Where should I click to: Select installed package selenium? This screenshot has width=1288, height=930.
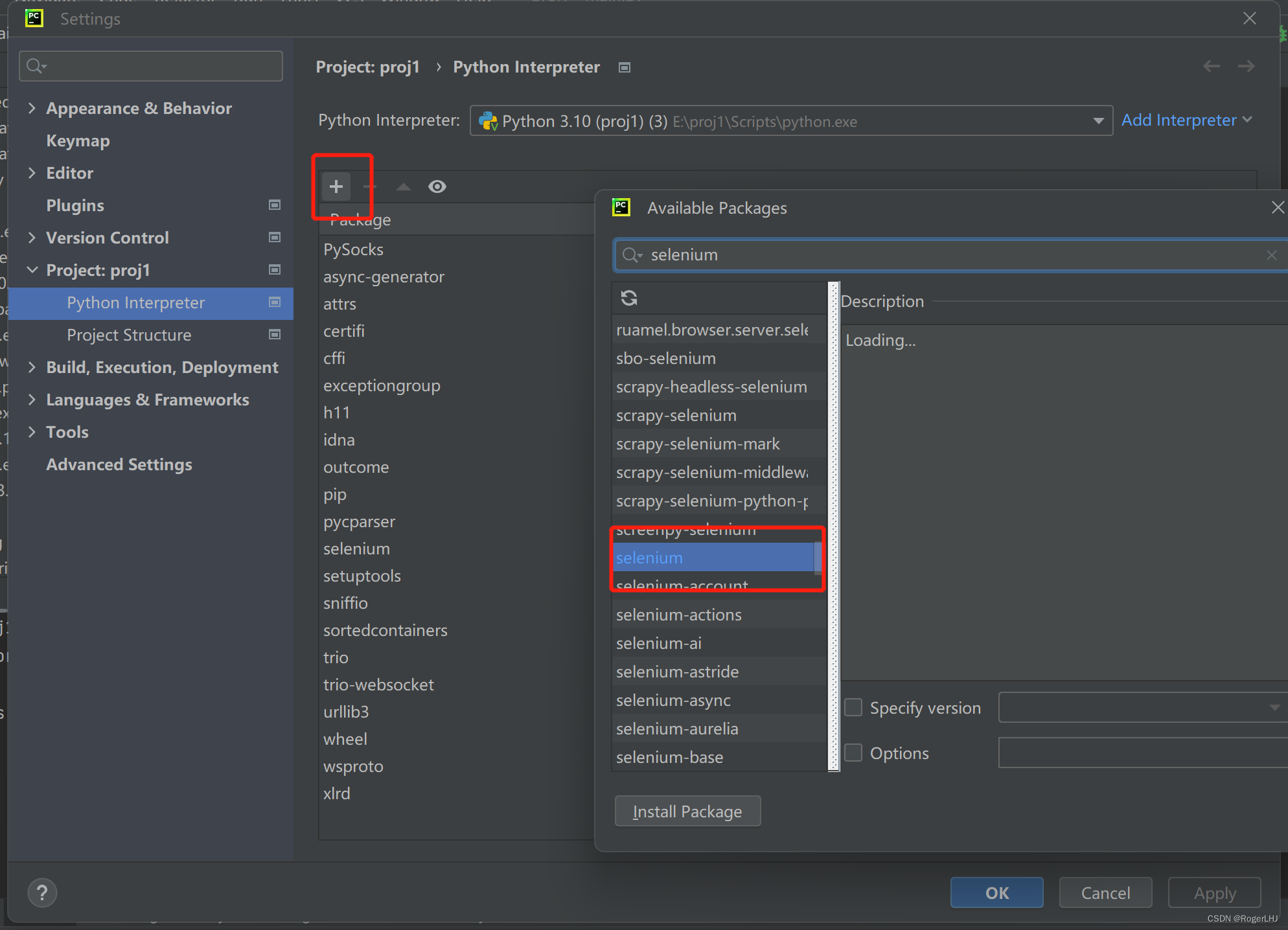356,549
